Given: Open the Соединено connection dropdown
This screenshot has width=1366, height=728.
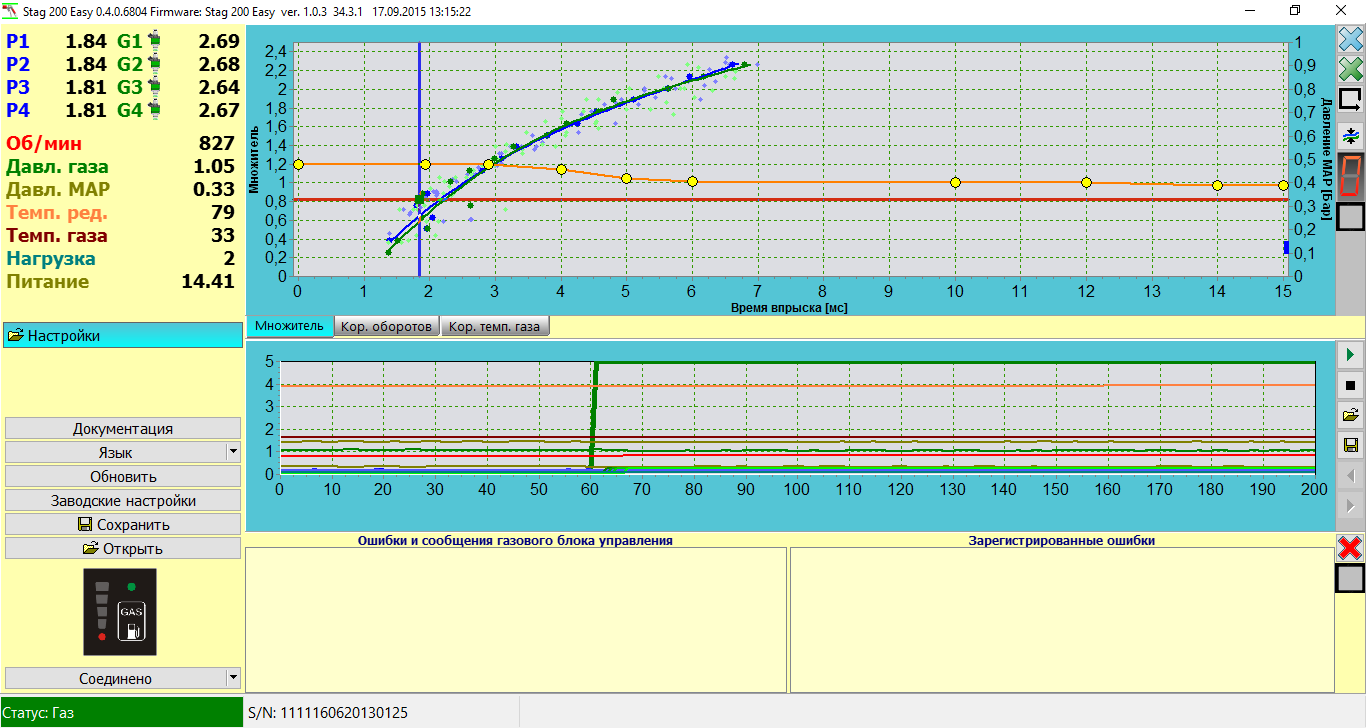Looking at the screenshot, I should (x=232, y=677).
